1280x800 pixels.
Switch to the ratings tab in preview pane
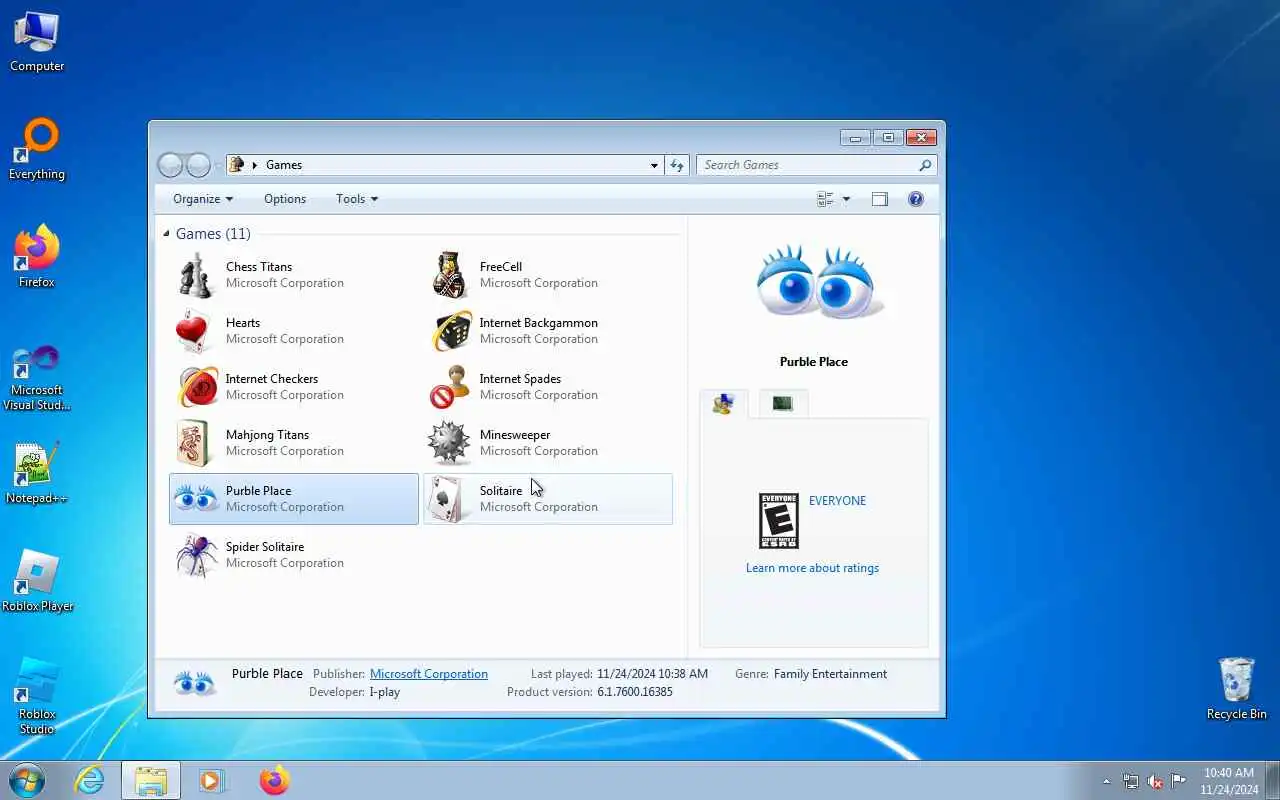point(723,403)
